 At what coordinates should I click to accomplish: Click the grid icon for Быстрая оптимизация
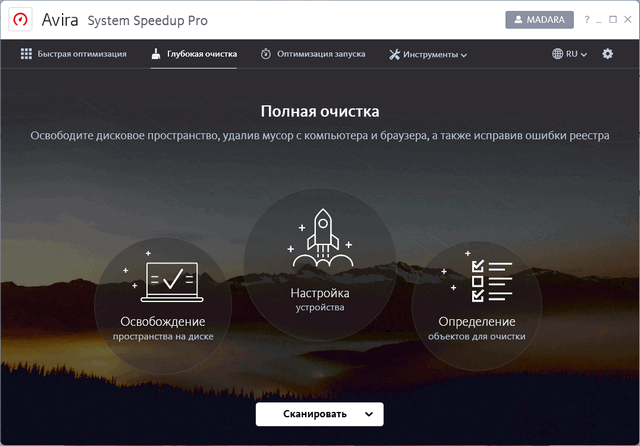tap(26, 54)
